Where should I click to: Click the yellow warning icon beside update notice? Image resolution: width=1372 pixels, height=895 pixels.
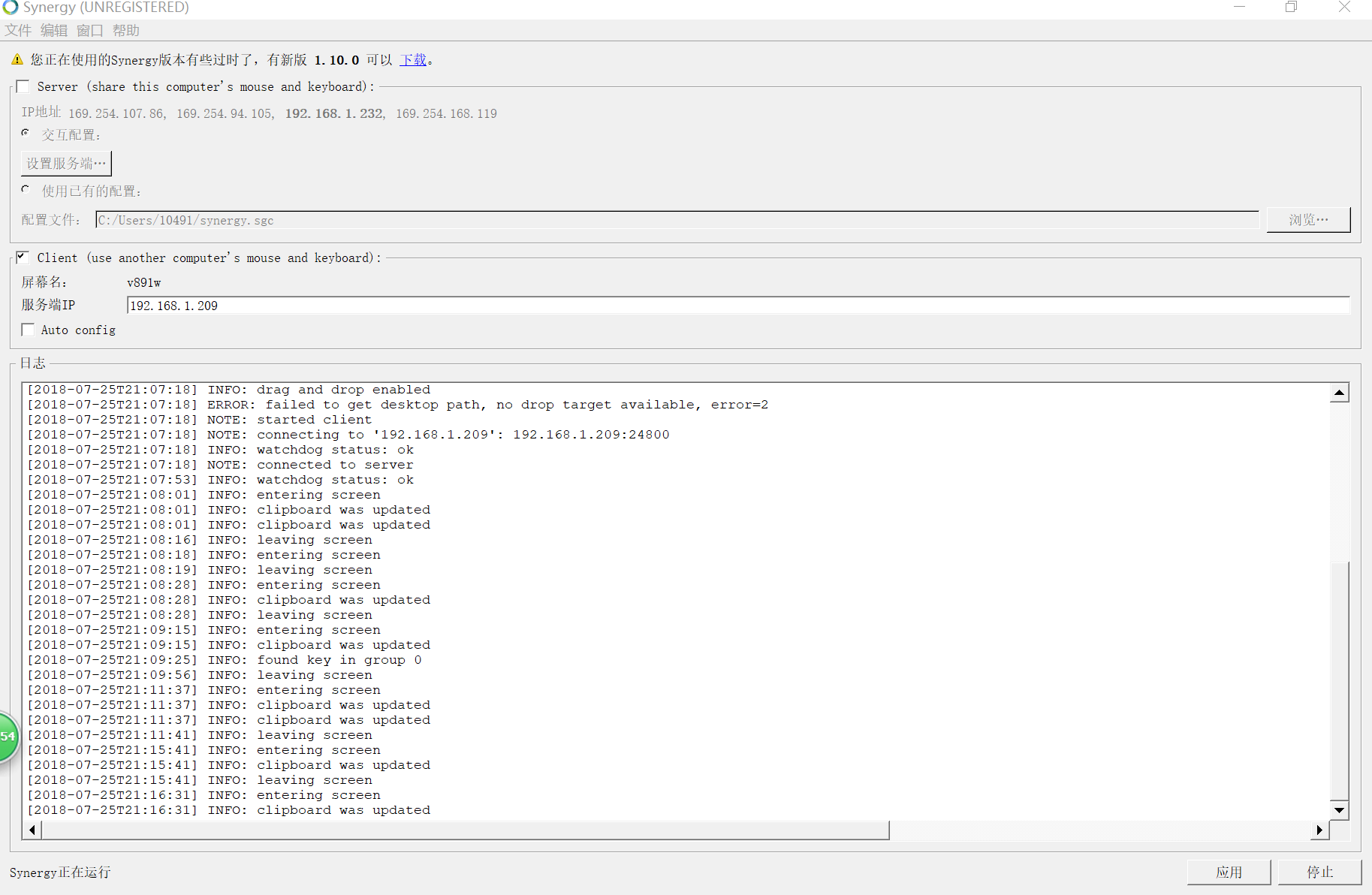tap(17, 59)
